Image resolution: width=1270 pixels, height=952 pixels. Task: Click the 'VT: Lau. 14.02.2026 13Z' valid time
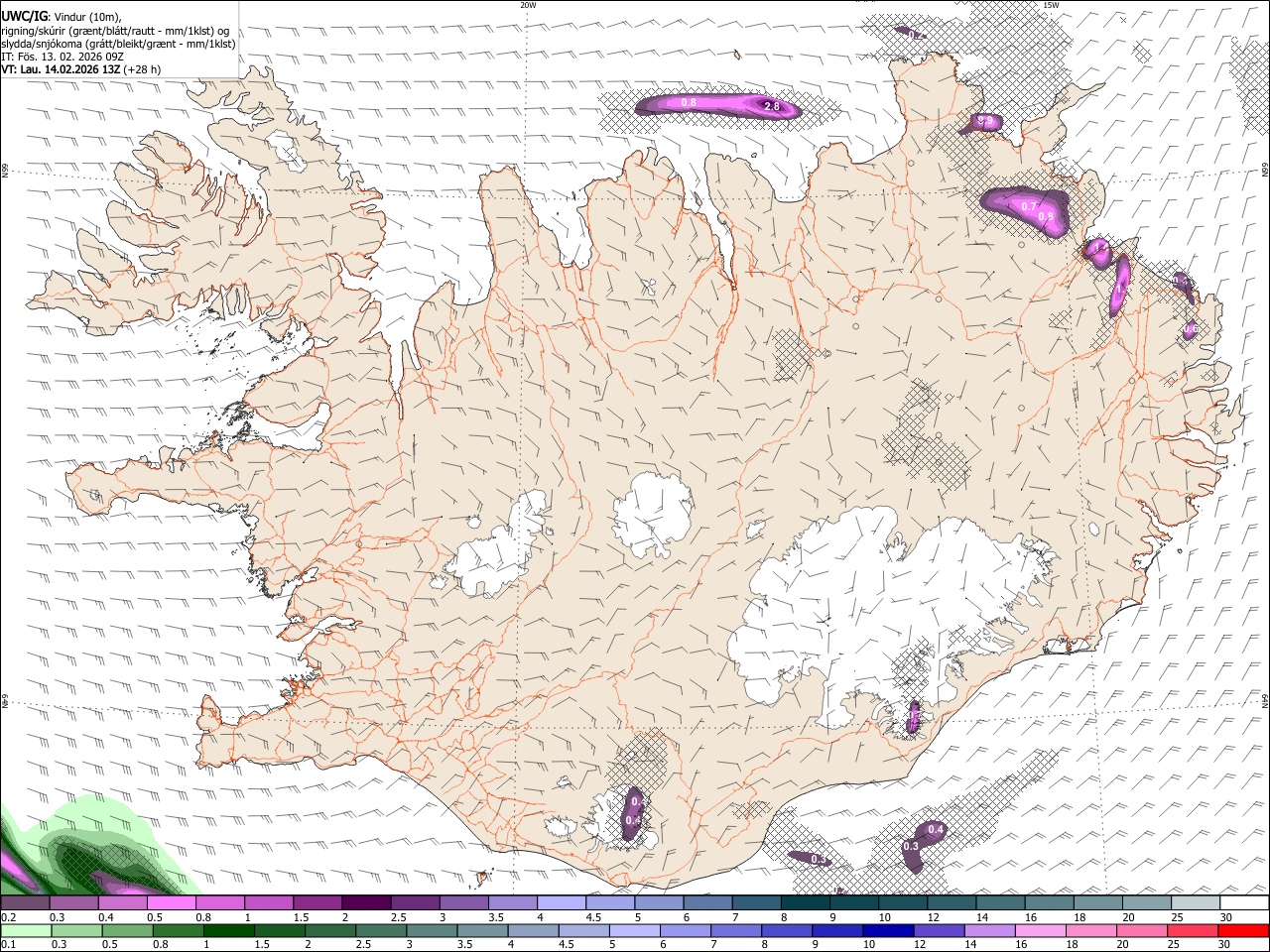coord(61,69)
